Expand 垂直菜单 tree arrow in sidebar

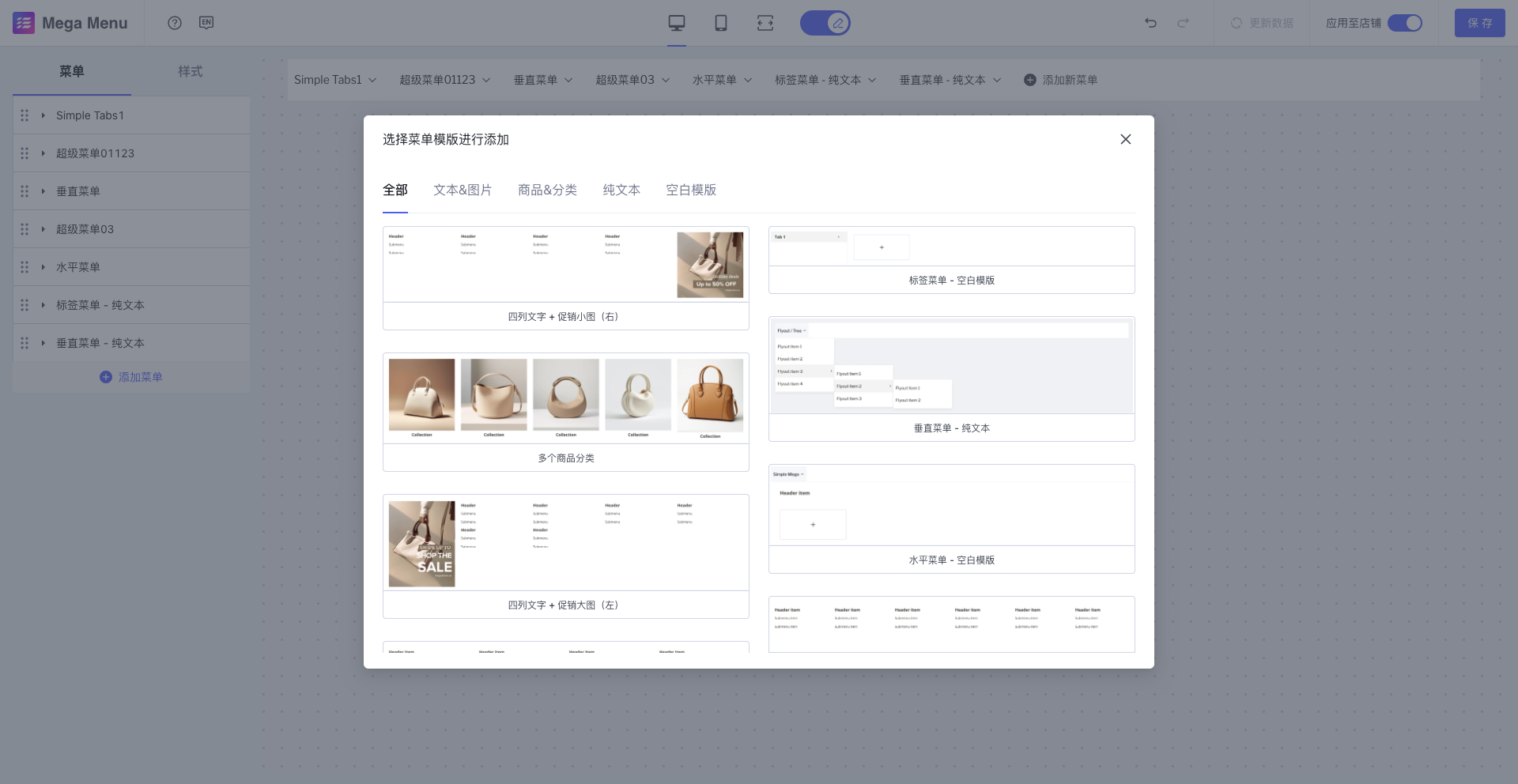(x=43, y=191)
